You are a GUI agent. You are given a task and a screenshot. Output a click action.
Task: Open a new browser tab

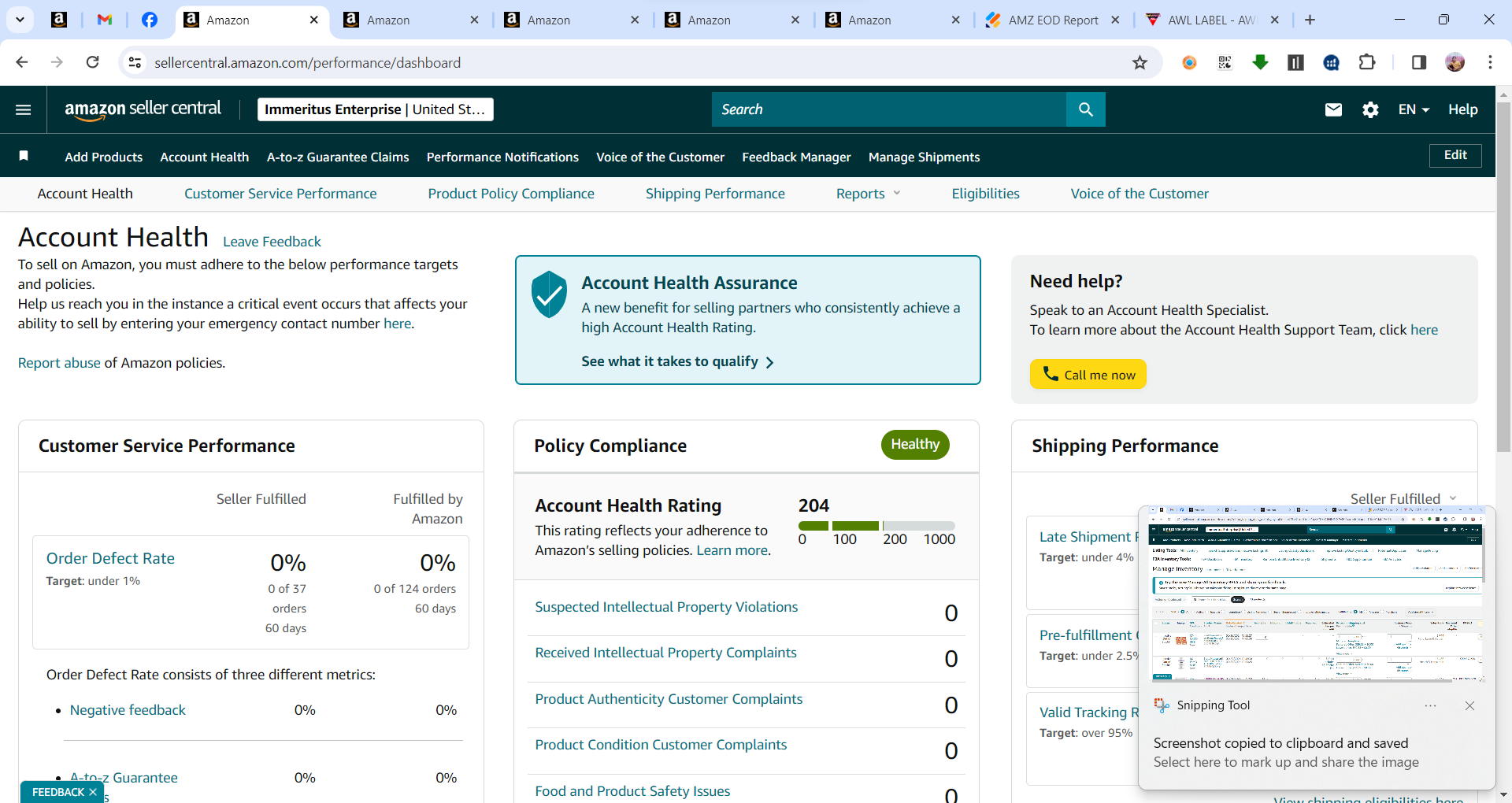pyautogui.click(x=1310, y=20)
